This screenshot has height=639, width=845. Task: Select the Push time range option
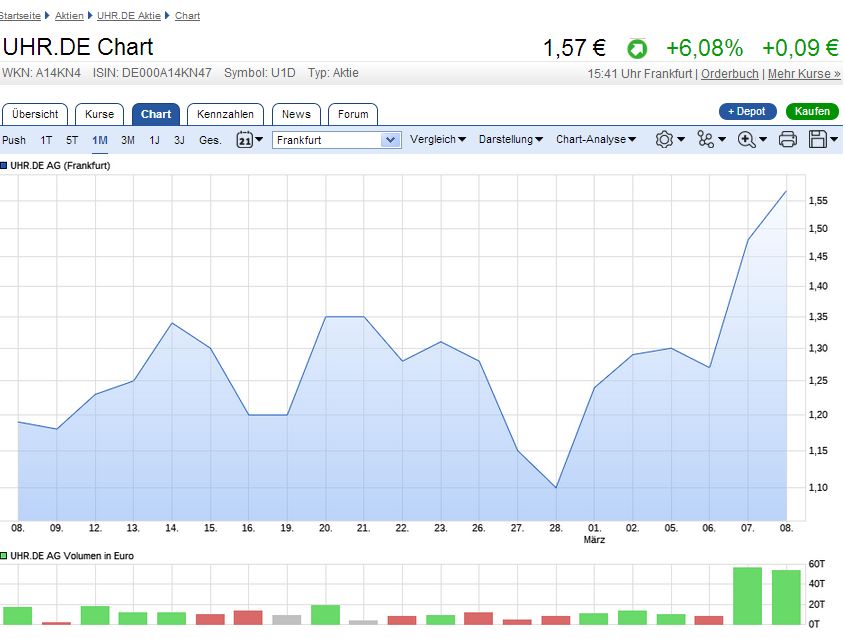pyautogui.click(x=14, y=140)
